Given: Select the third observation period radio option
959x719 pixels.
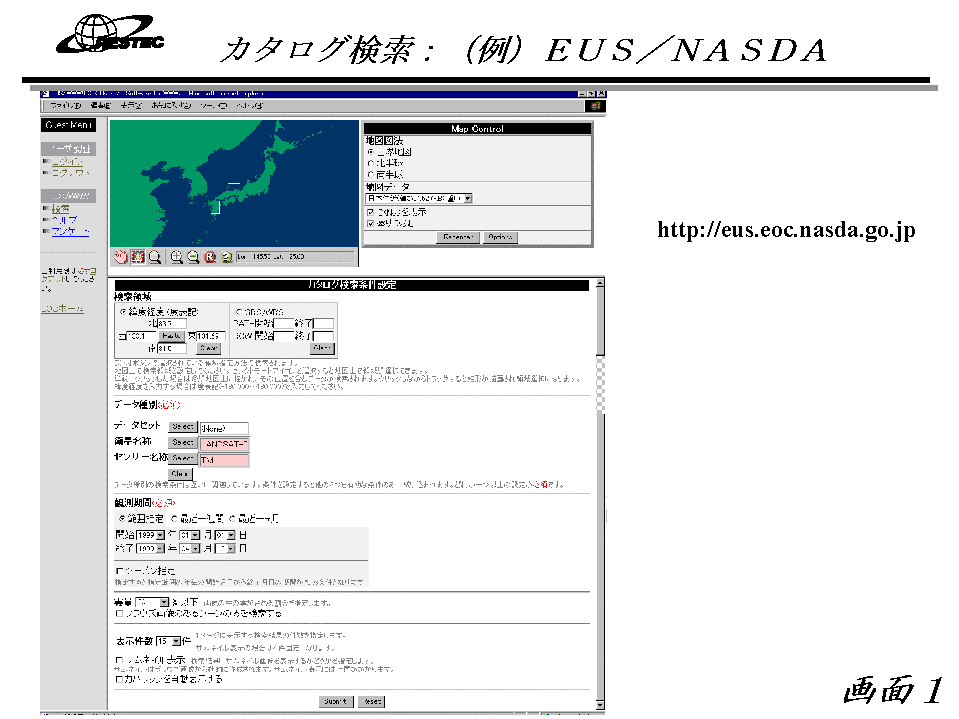Looking at the screenshot, I should coord(232,518).
